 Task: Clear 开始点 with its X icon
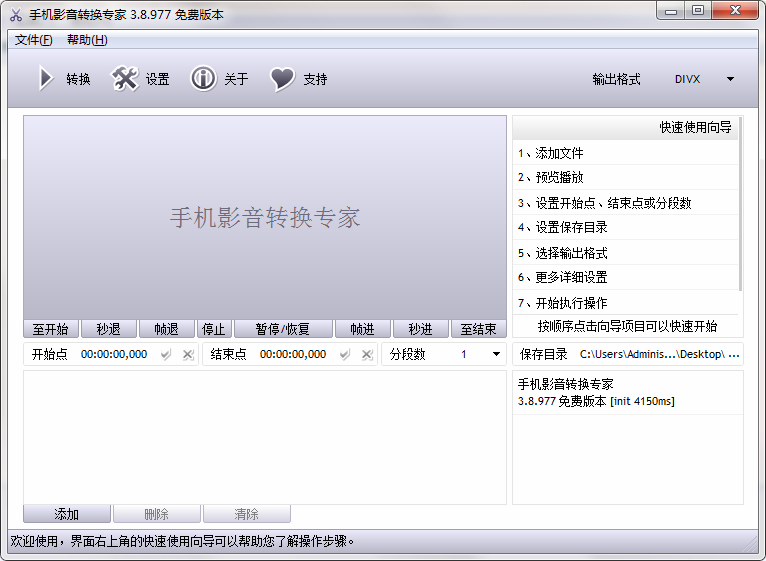coord(188,354)
